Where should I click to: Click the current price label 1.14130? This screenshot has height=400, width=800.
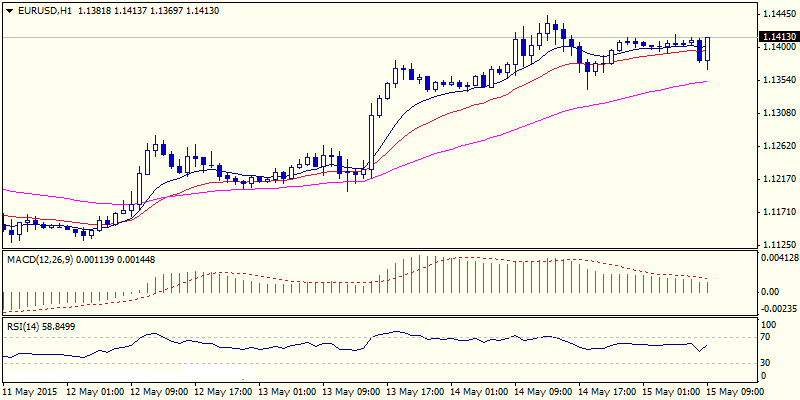(777, 37)
